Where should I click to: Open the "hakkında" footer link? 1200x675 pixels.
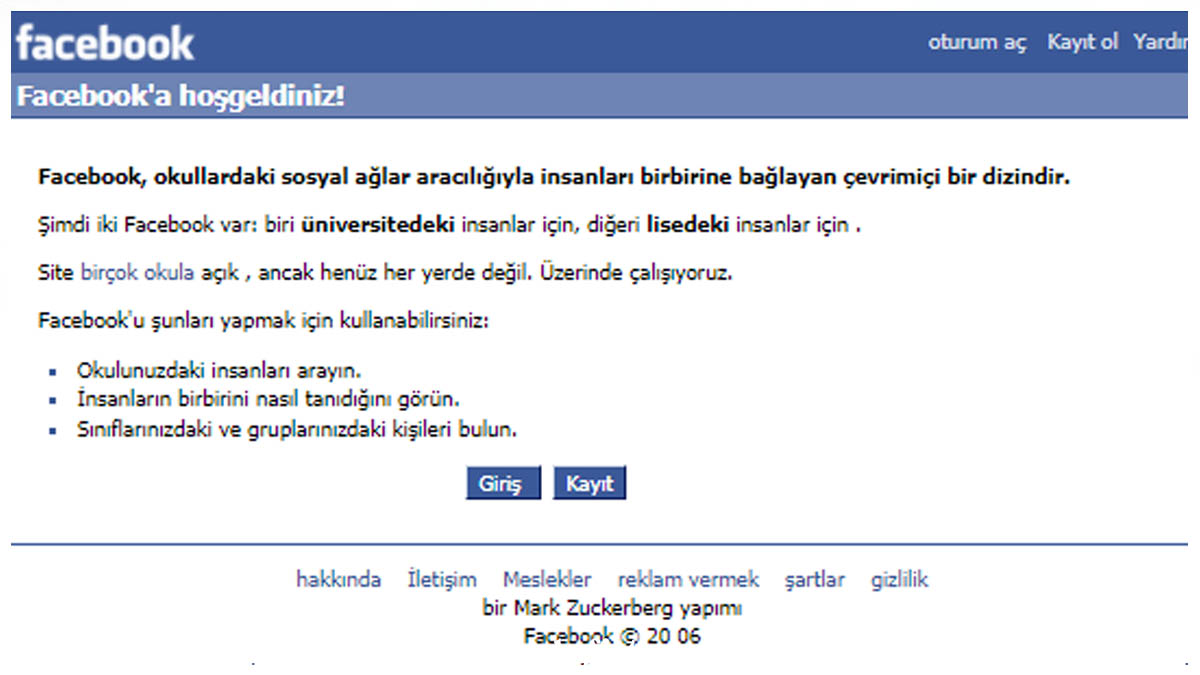click(338, 579)
